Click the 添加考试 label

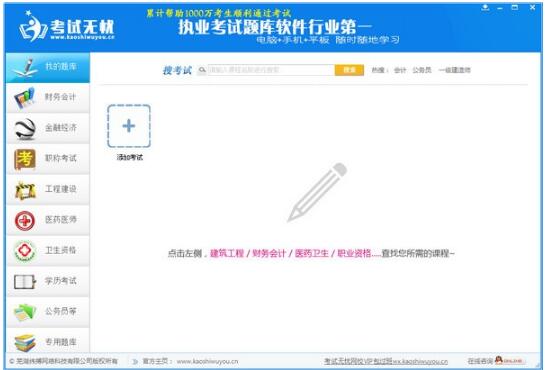130,157
